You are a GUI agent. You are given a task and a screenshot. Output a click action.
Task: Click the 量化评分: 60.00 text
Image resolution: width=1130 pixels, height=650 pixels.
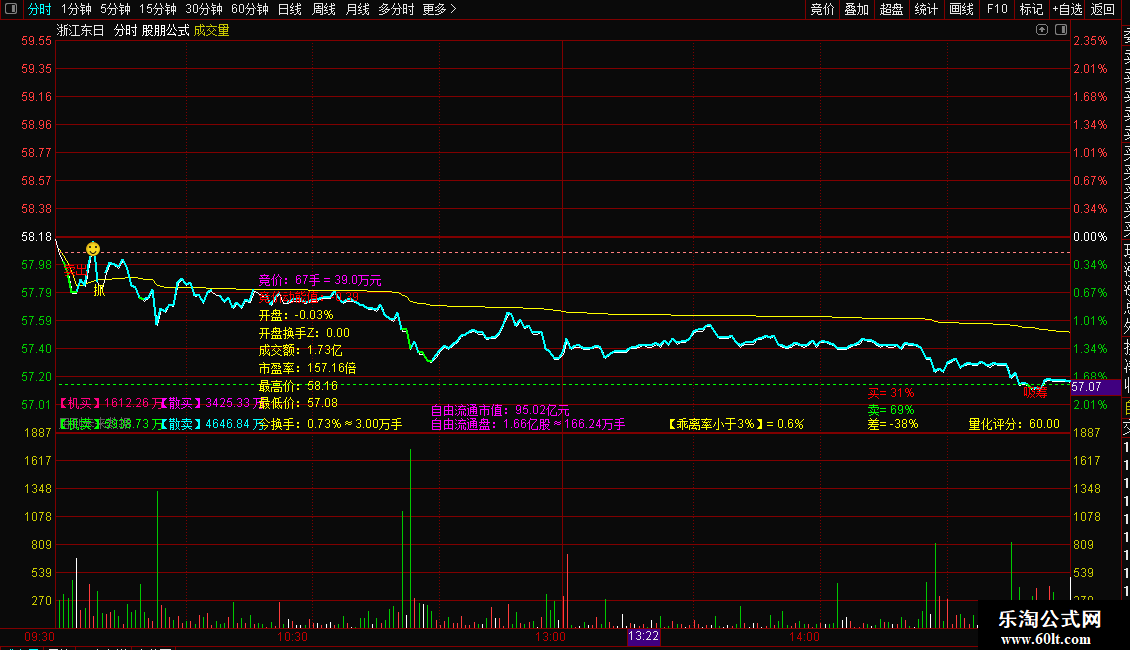[1014, 424]
